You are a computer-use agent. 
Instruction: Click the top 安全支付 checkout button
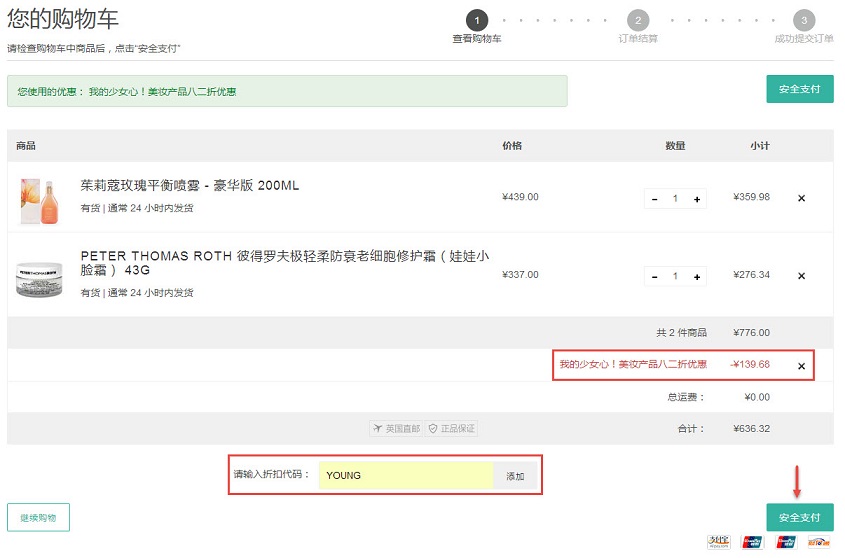pos(800,89)
